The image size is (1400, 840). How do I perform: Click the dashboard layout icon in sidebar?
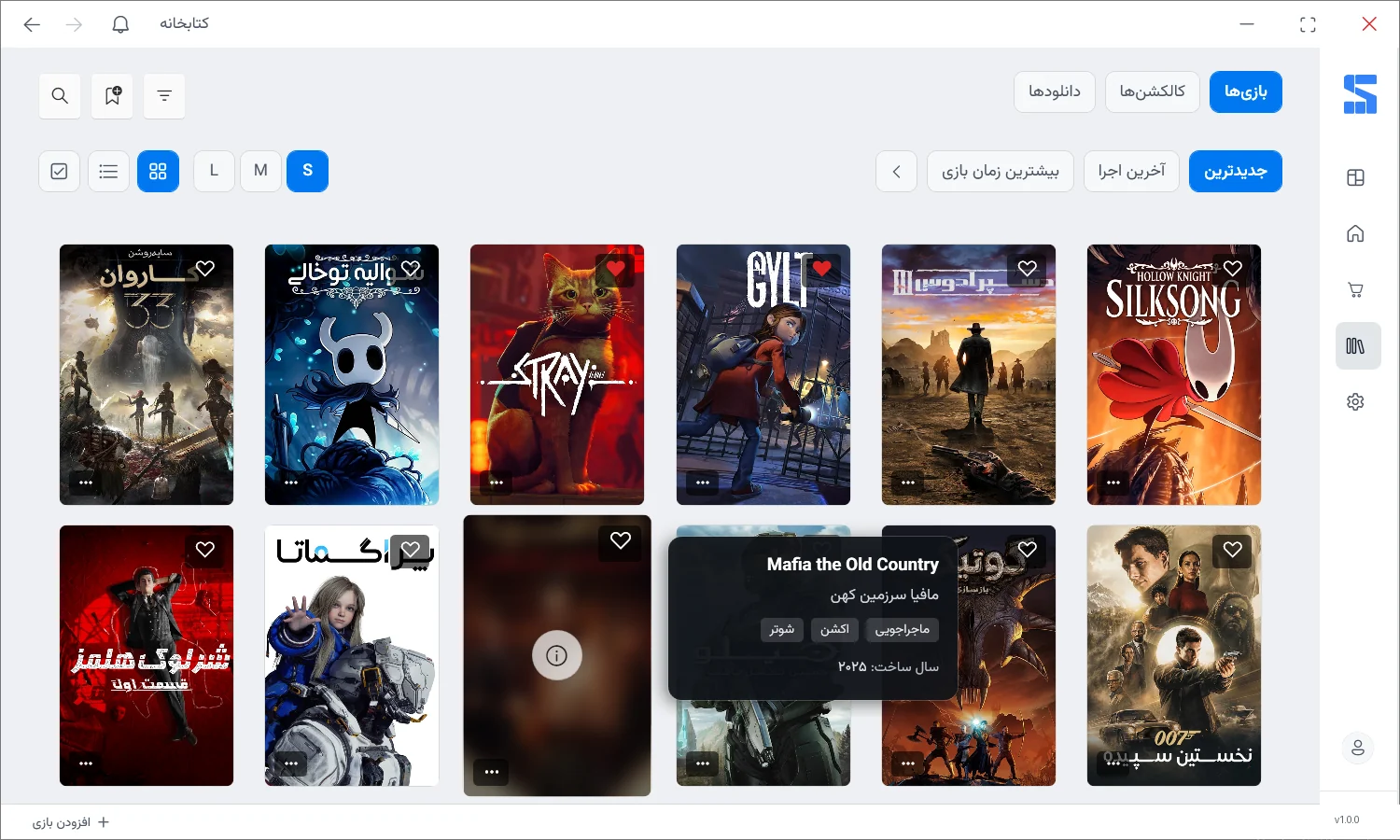[1356, 177]
